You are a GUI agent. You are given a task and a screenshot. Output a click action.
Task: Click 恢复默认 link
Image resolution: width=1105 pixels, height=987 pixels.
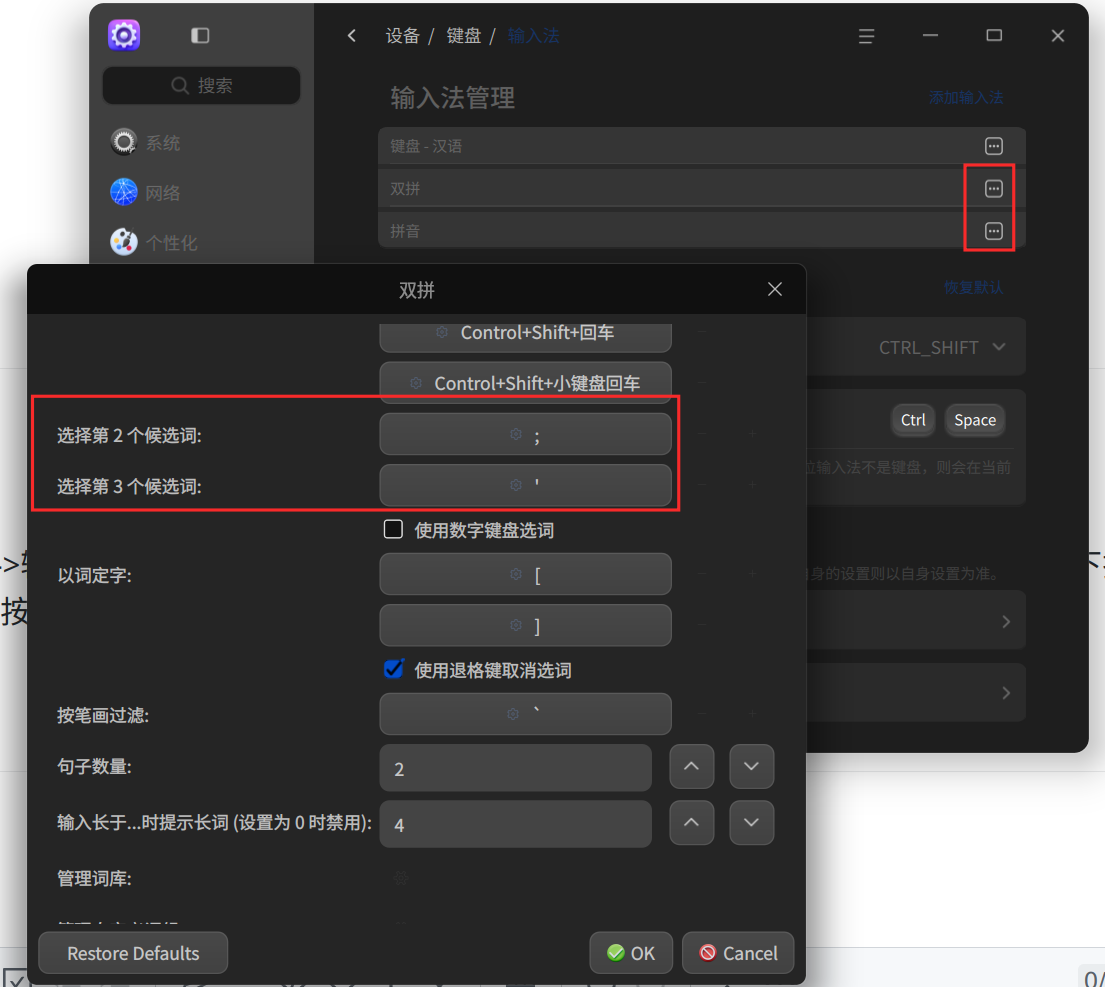coord(973,287)
